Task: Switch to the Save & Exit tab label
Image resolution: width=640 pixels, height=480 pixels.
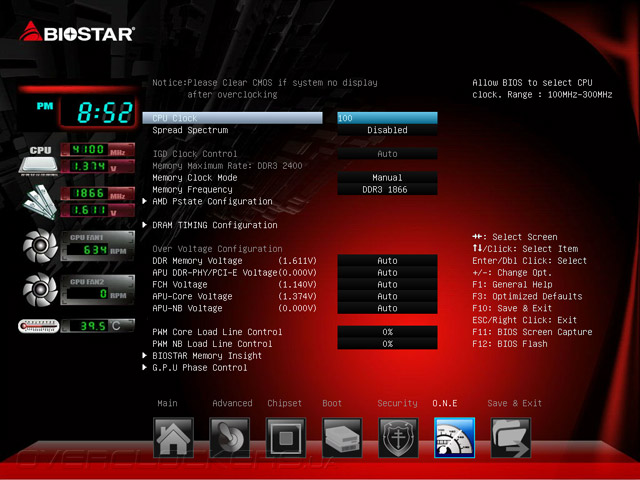Action: point(514,403)
